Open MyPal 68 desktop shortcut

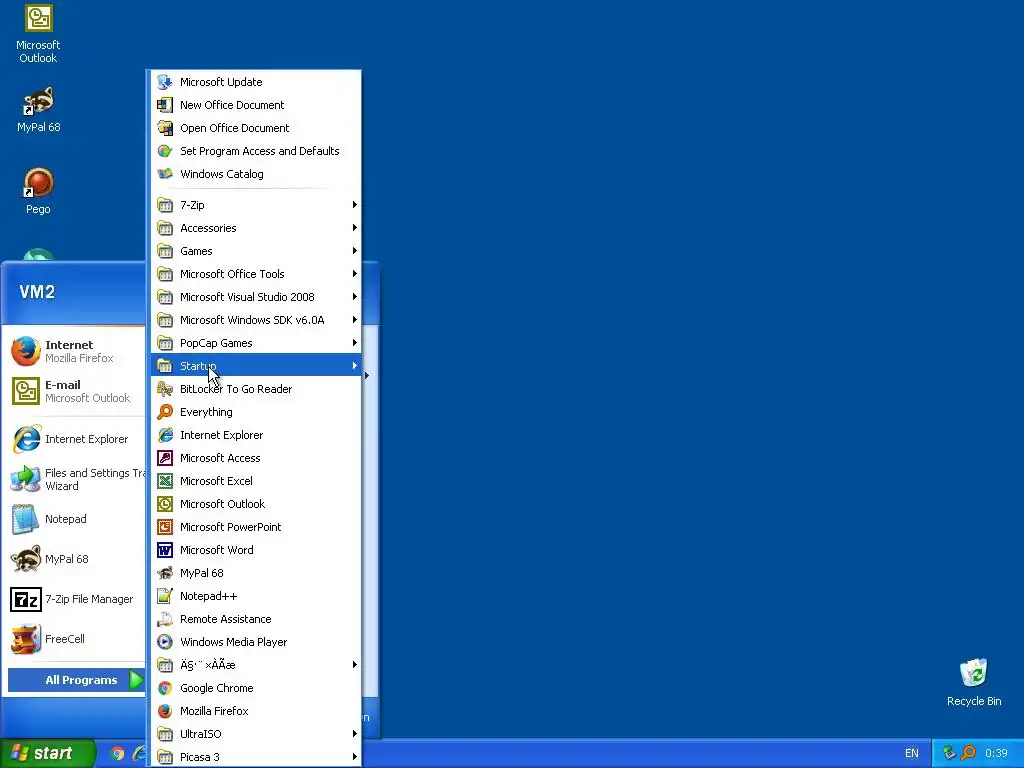tap(38, 110)
